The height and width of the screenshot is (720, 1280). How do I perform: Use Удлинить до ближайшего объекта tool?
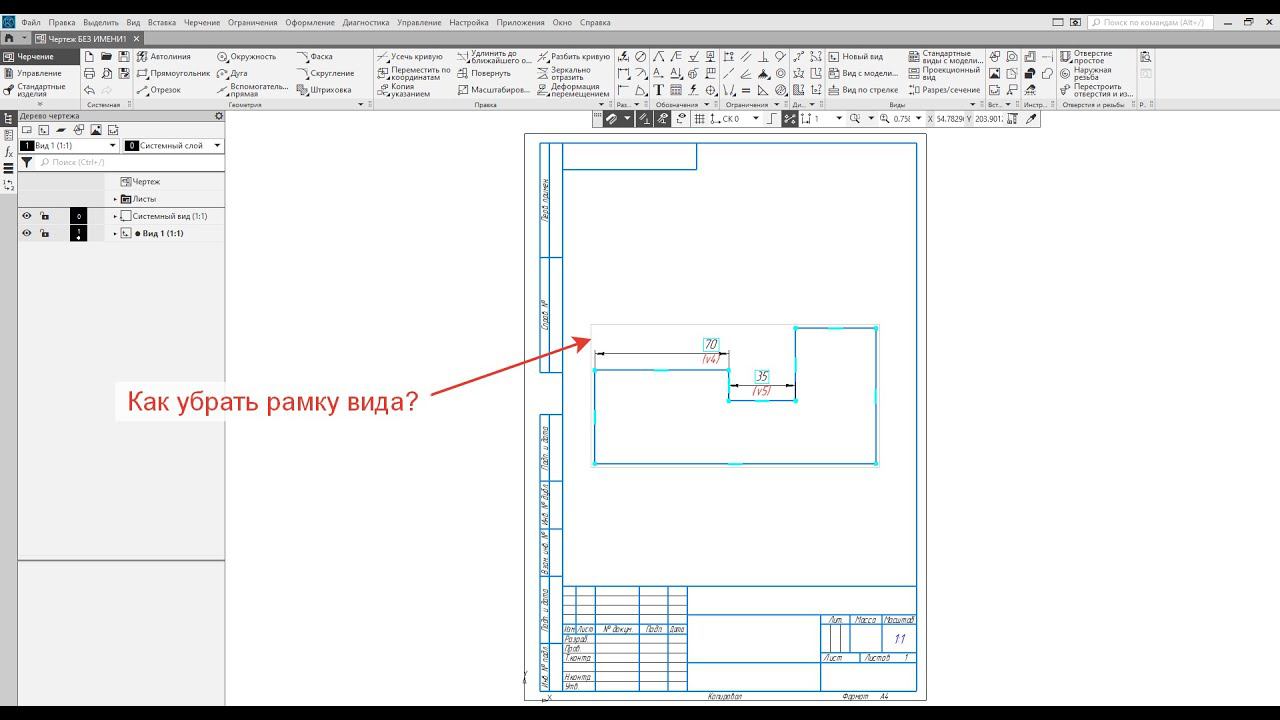494,57
